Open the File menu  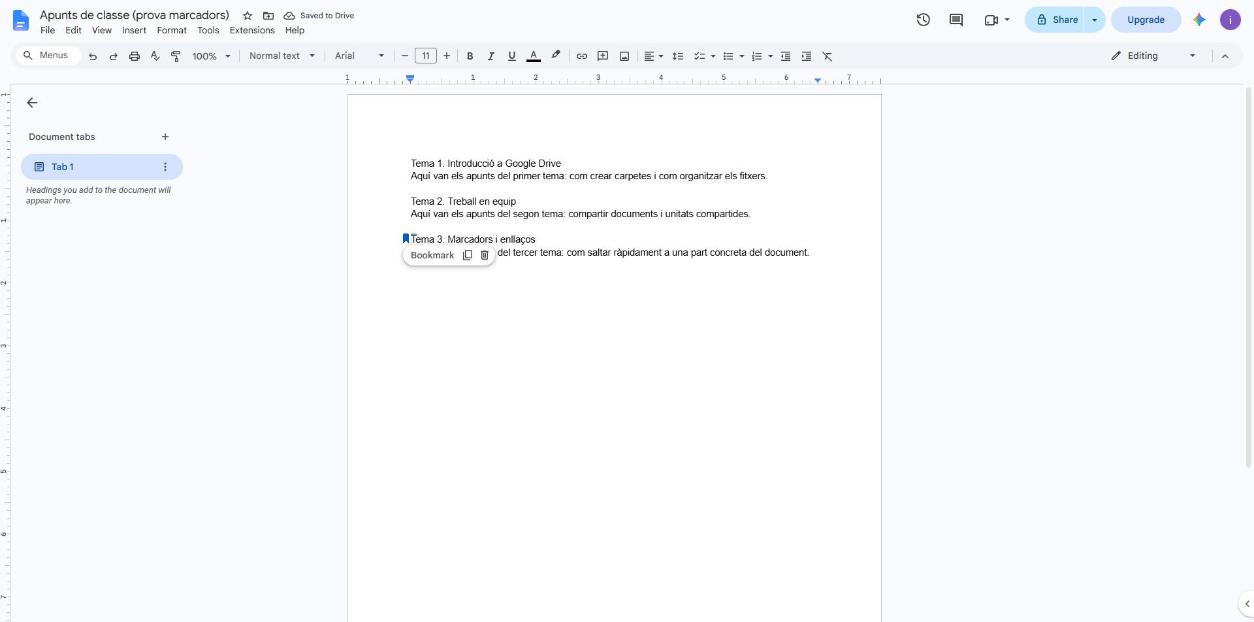47,30
